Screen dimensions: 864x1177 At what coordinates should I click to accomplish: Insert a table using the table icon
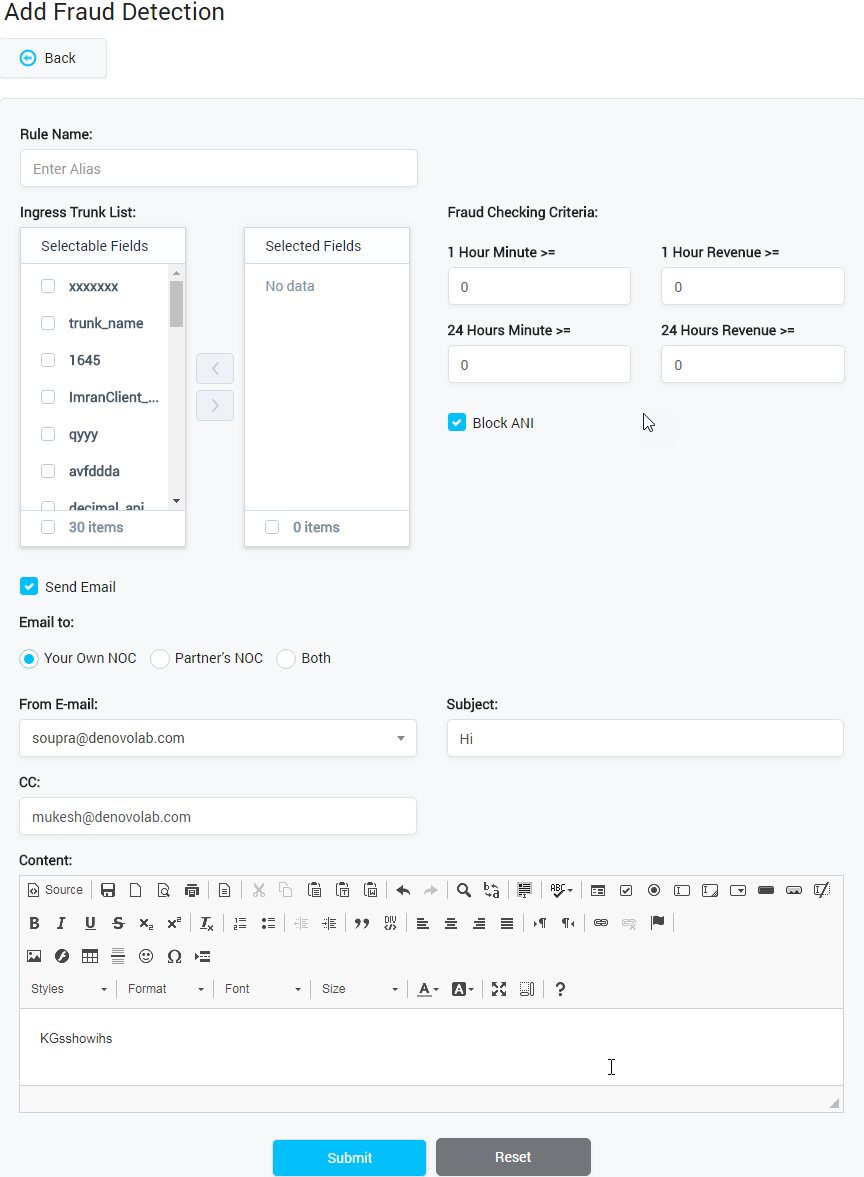pyautogui.click(x=90, y=956)
